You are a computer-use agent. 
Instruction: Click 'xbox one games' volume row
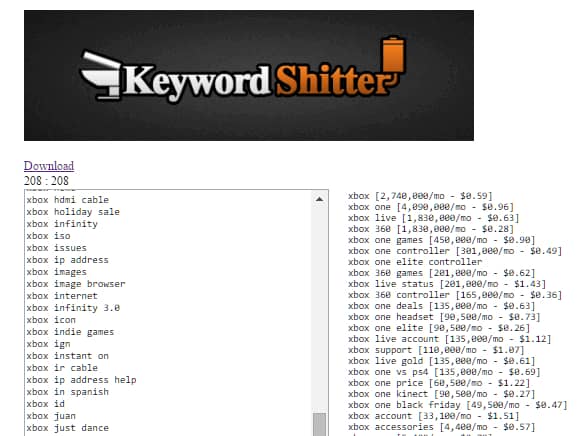click(442, 240)
